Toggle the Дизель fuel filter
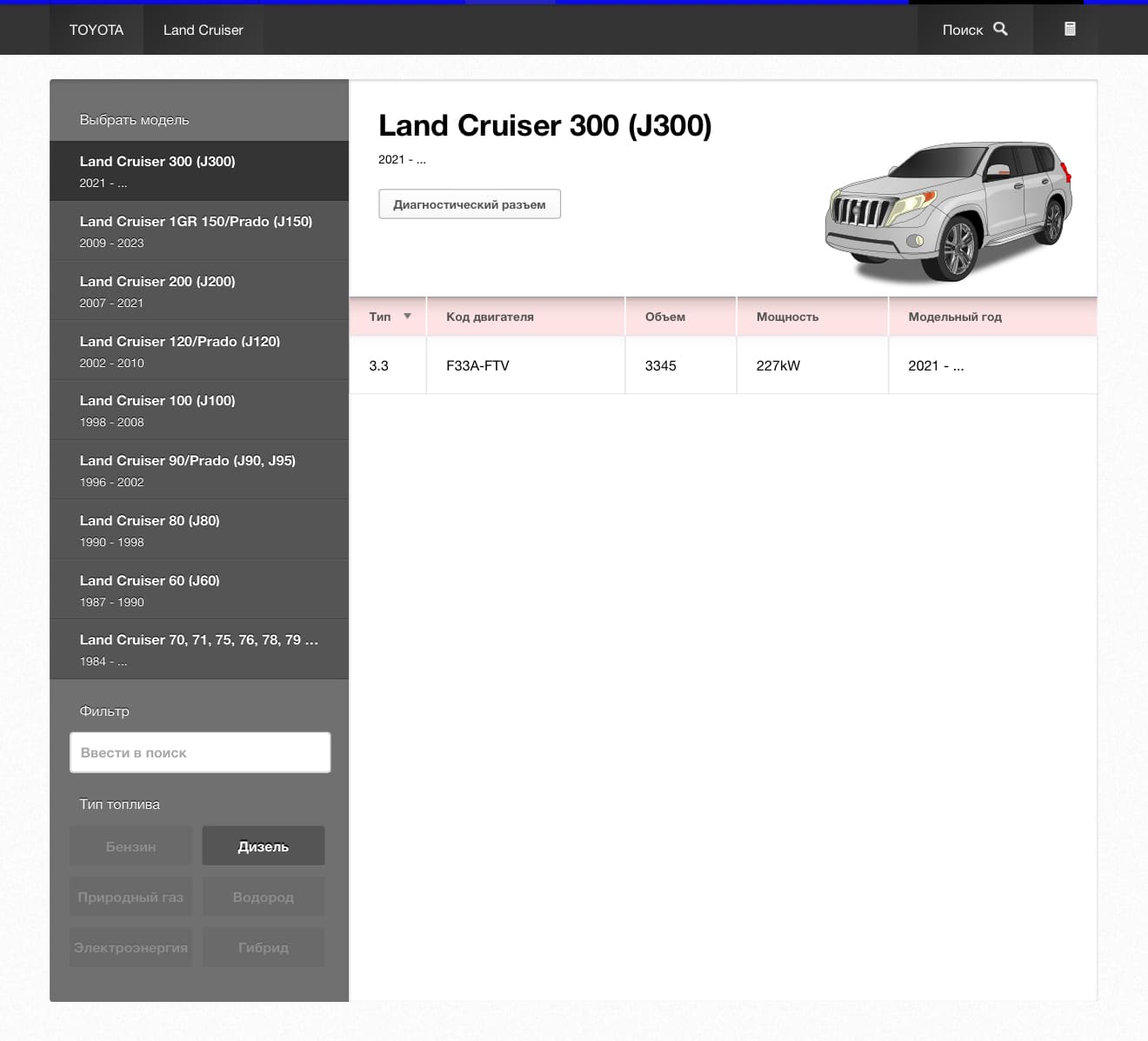Screen dimensions: 1148x1041 (x=264, y=846)
